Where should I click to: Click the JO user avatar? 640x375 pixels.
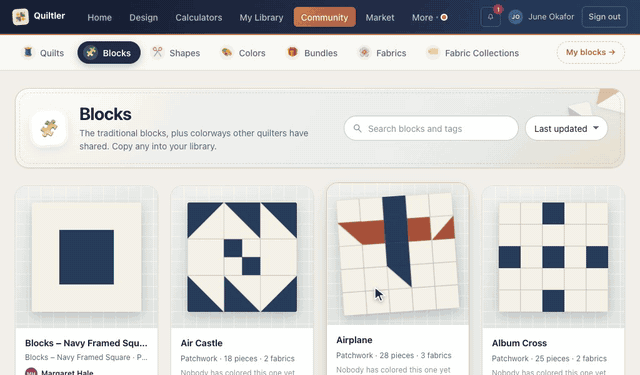pos(516,17)
